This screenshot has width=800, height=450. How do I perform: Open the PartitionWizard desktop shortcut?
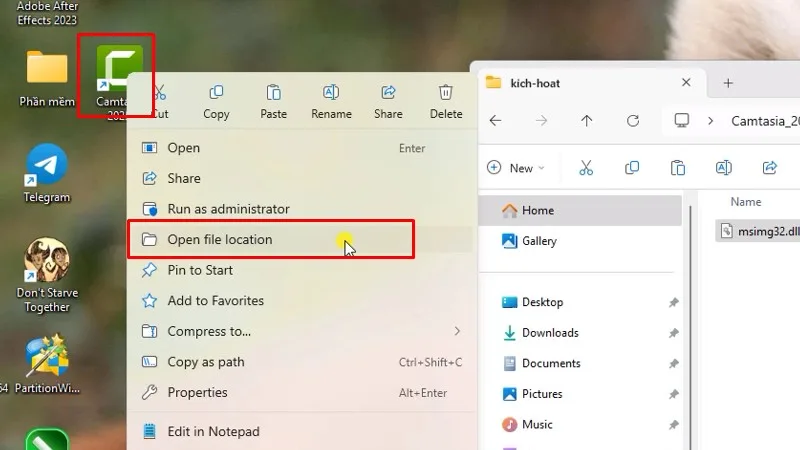coord(47,363)
